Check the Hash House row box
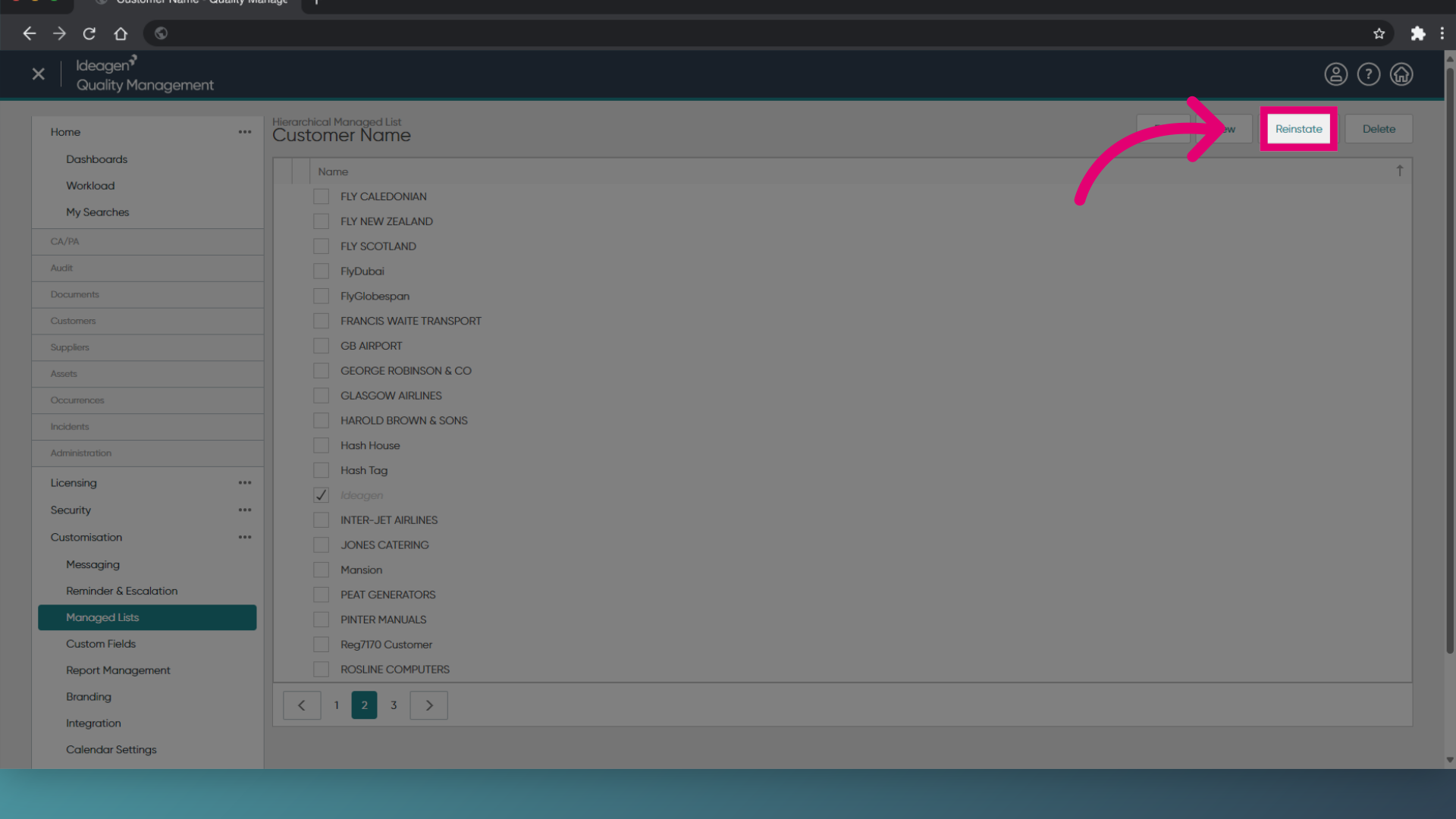Viewport: 1456px width, 819px height. 322,446
